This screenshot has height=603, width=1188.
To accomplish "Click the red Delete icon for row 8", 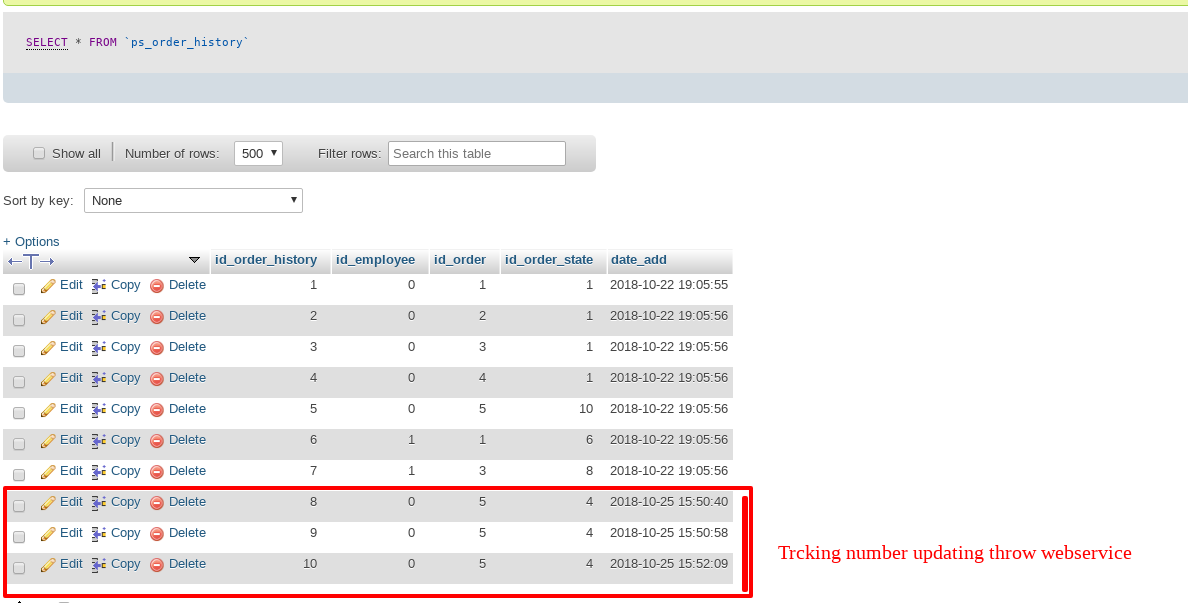I will click(157, 503).
